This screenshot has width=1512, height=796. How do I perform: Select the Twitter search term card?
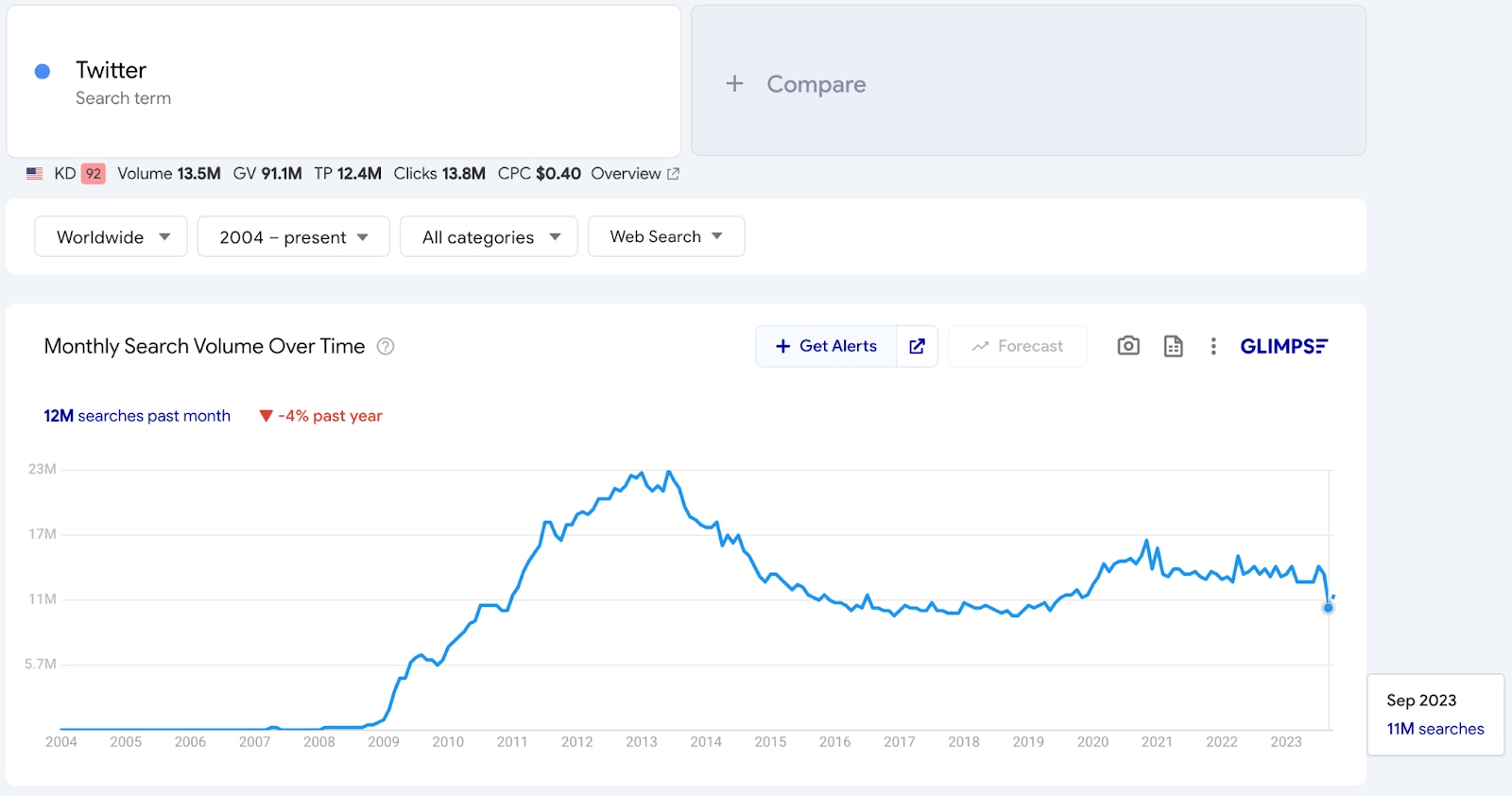(x=344, y=81)
